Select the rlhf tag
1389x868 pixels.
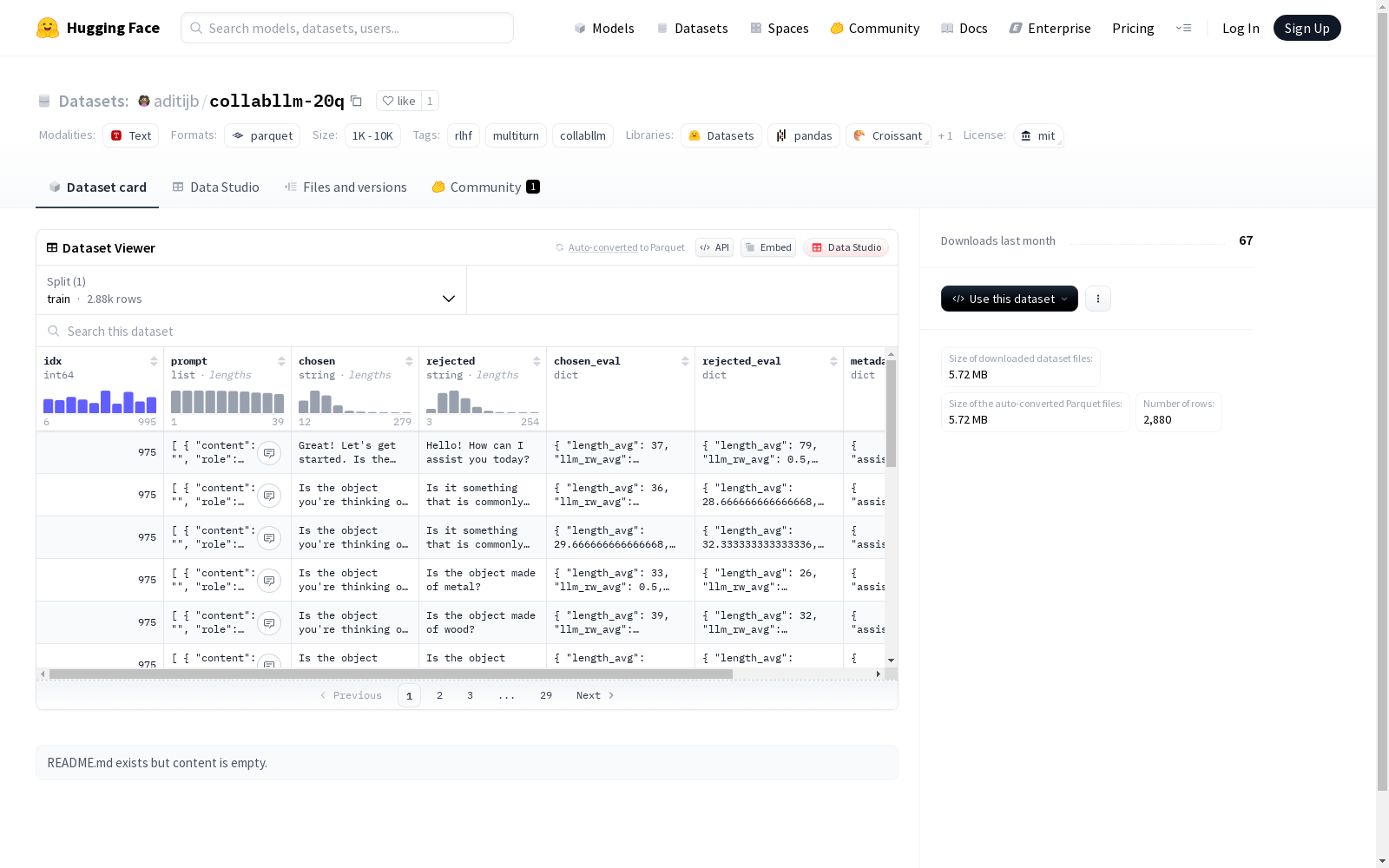point(464,135)
